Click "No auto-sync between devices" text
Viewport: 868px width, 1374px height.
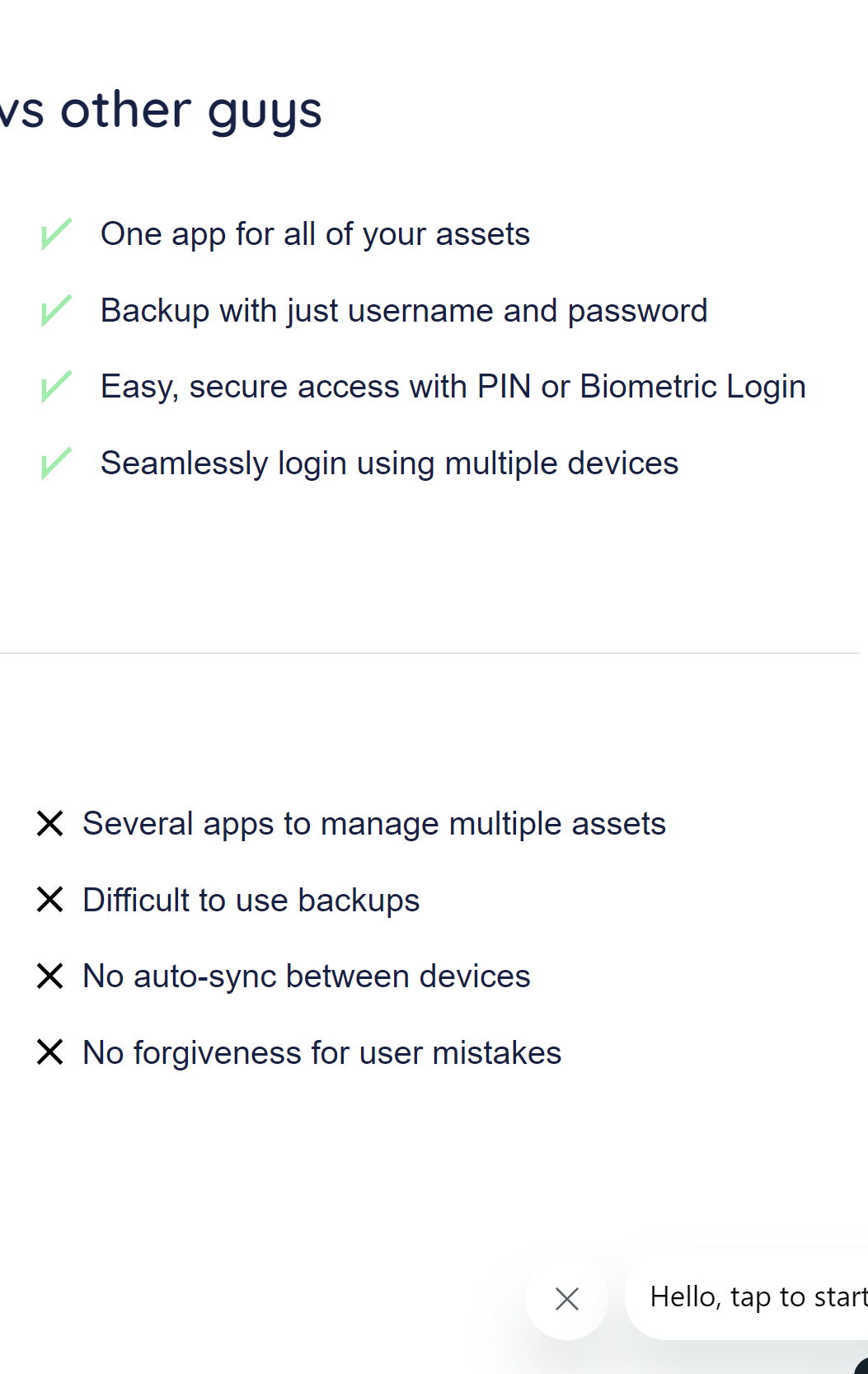pyautogui.click(x=307, y=976)
